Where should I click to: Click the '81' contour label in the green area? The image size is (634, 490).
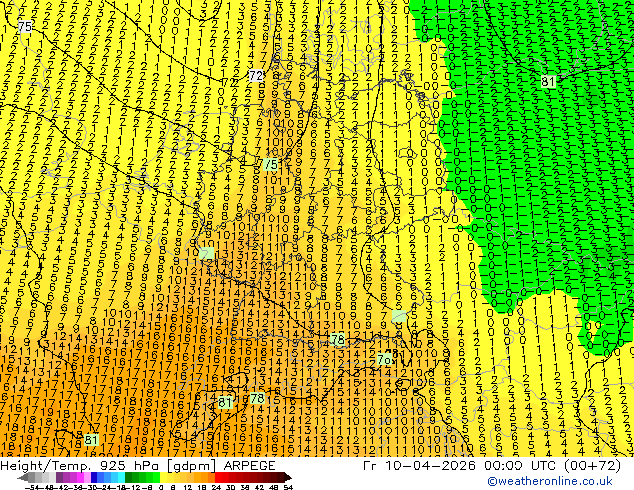(x=548, y=82)
